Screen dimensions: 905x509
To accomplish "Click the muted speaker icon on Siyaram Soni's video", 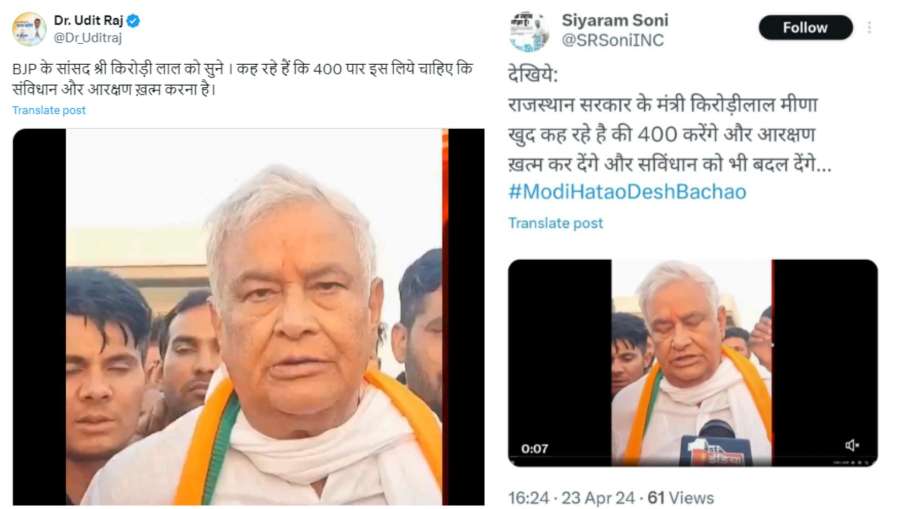I will point(852,445).
